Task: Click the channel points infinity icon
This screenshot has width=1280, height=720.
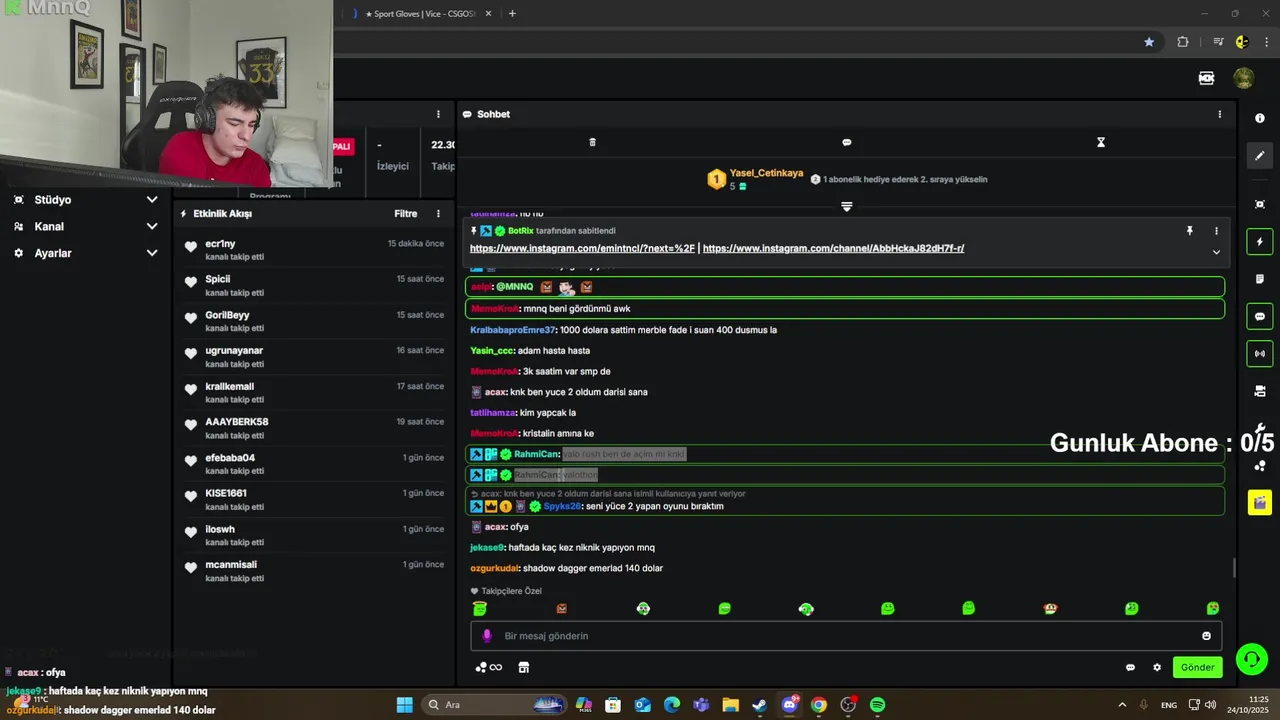Action: (489, 667)
